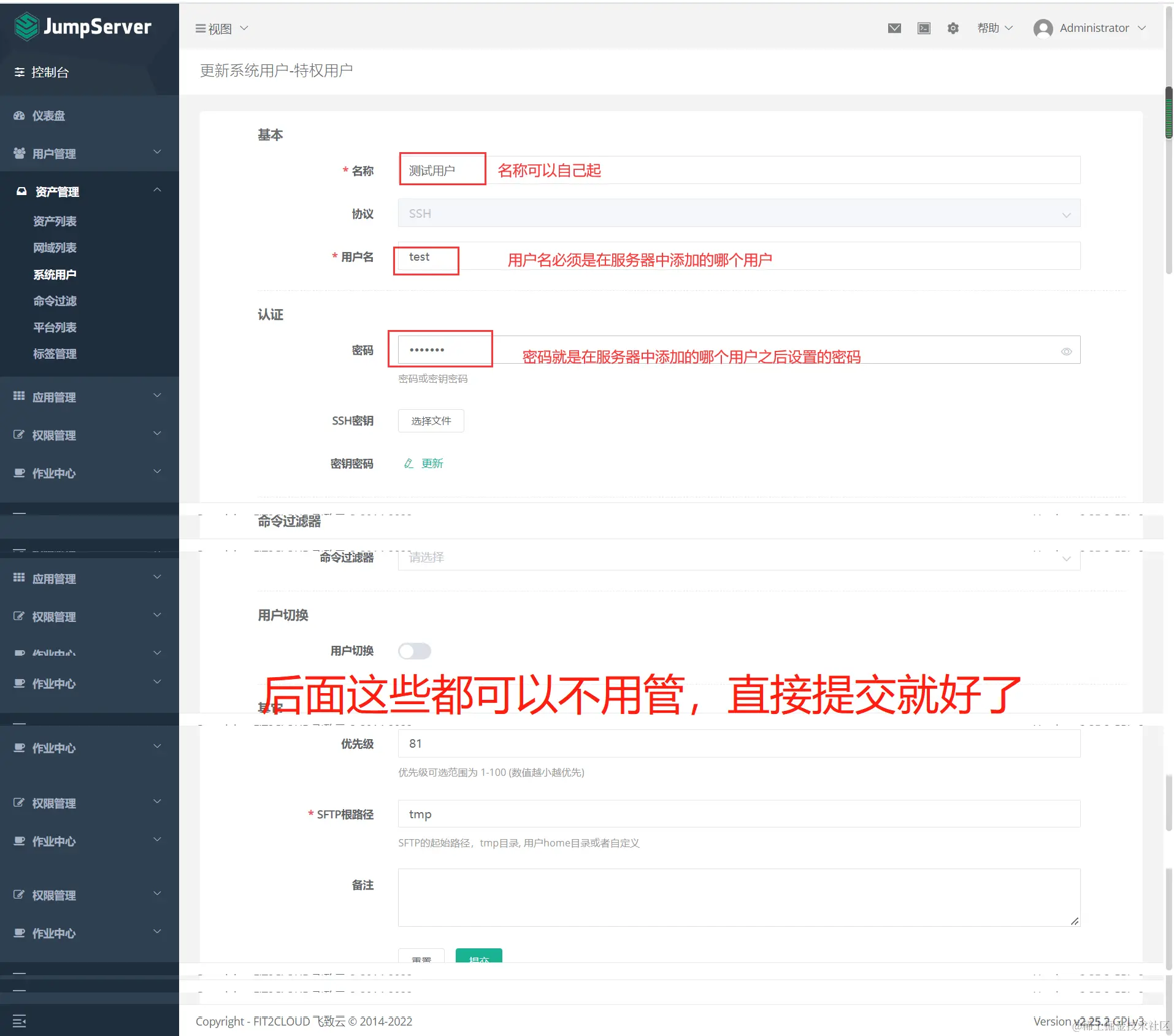Click the 名称 input field
1174x1036 pixels.
[739, 171]
